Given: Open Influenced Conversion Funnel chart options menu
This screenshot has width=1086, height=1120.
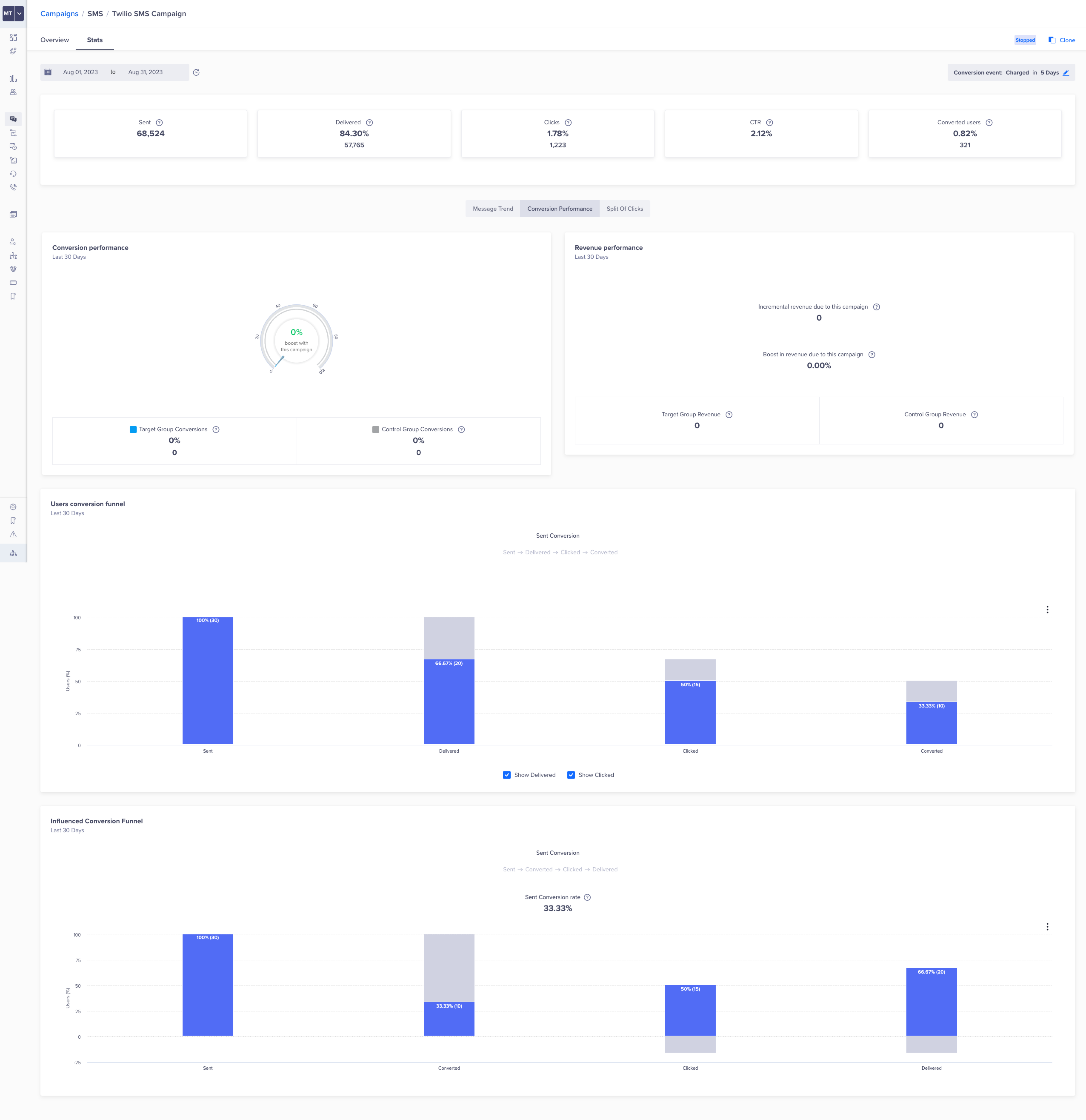Looking at the screenshot, I should [x=1047, y=927].
